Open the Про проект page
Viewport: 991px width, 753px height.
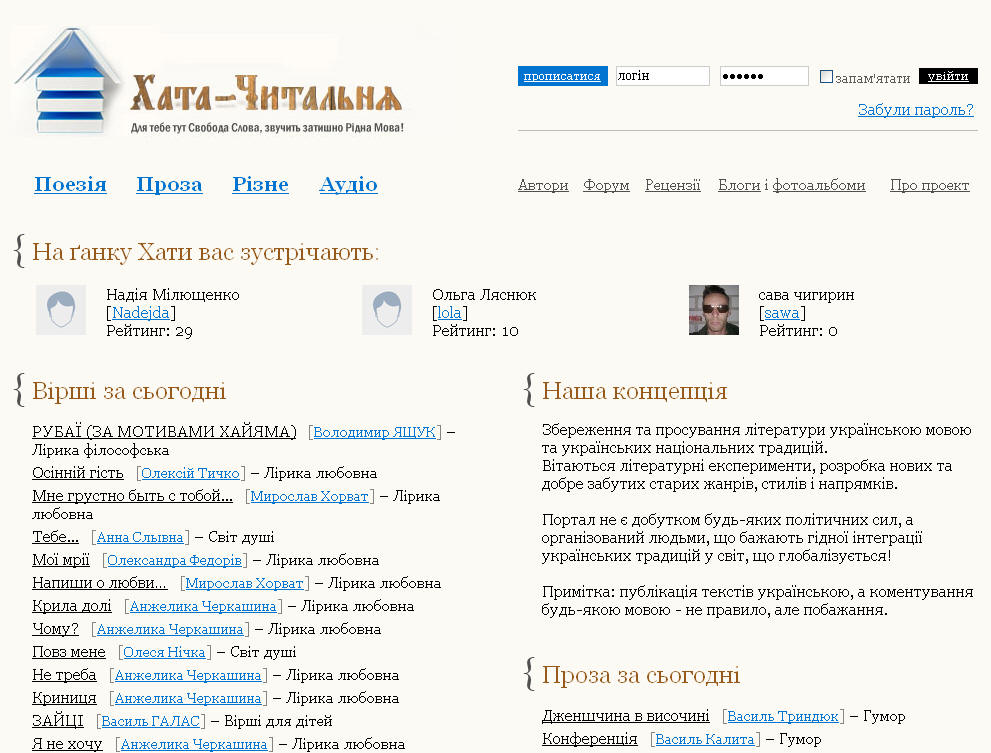point(930,185)
